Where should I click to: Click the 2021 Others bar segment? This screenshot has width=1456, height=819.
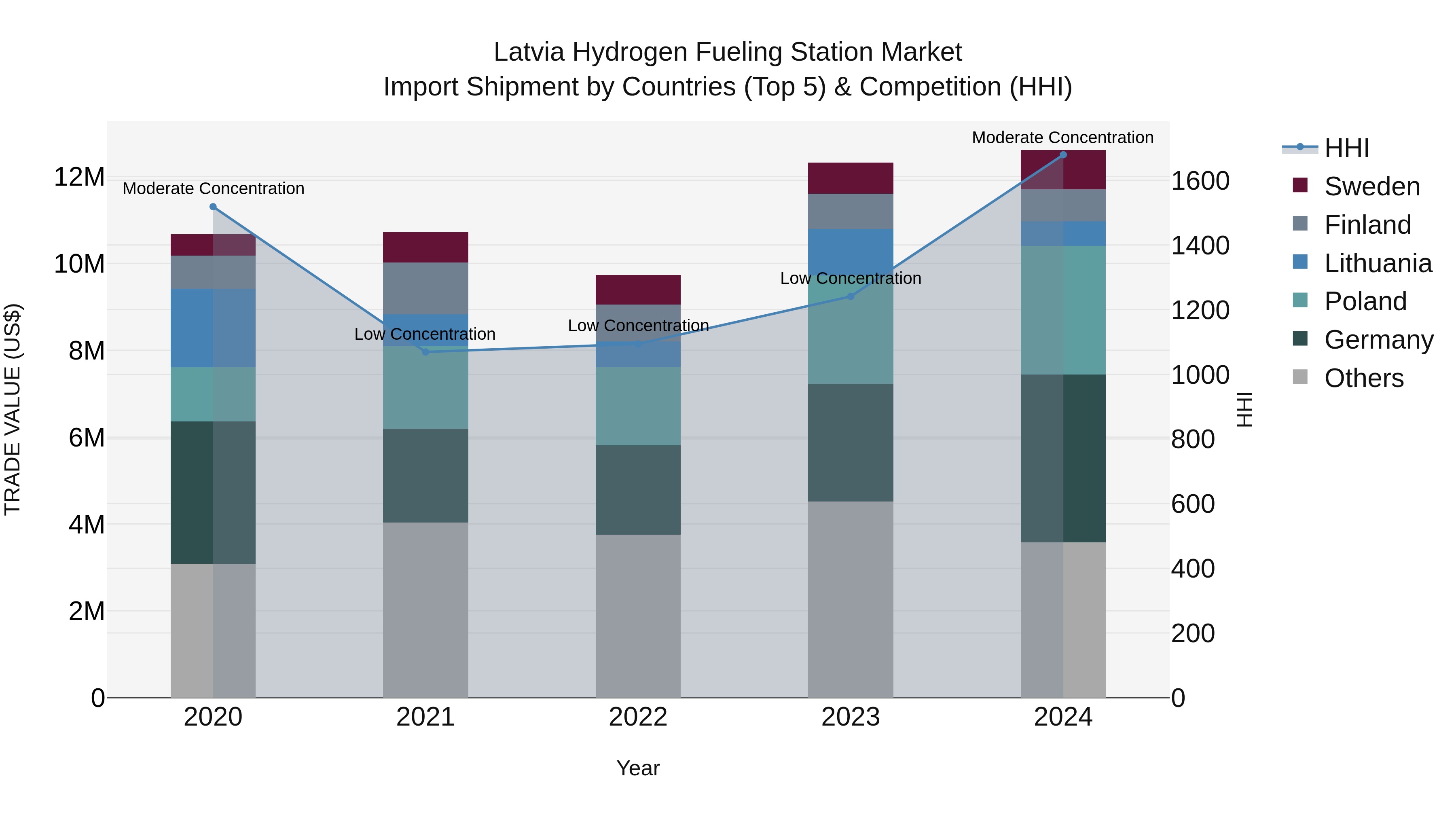pyautogui.click(x=425, y=610)
